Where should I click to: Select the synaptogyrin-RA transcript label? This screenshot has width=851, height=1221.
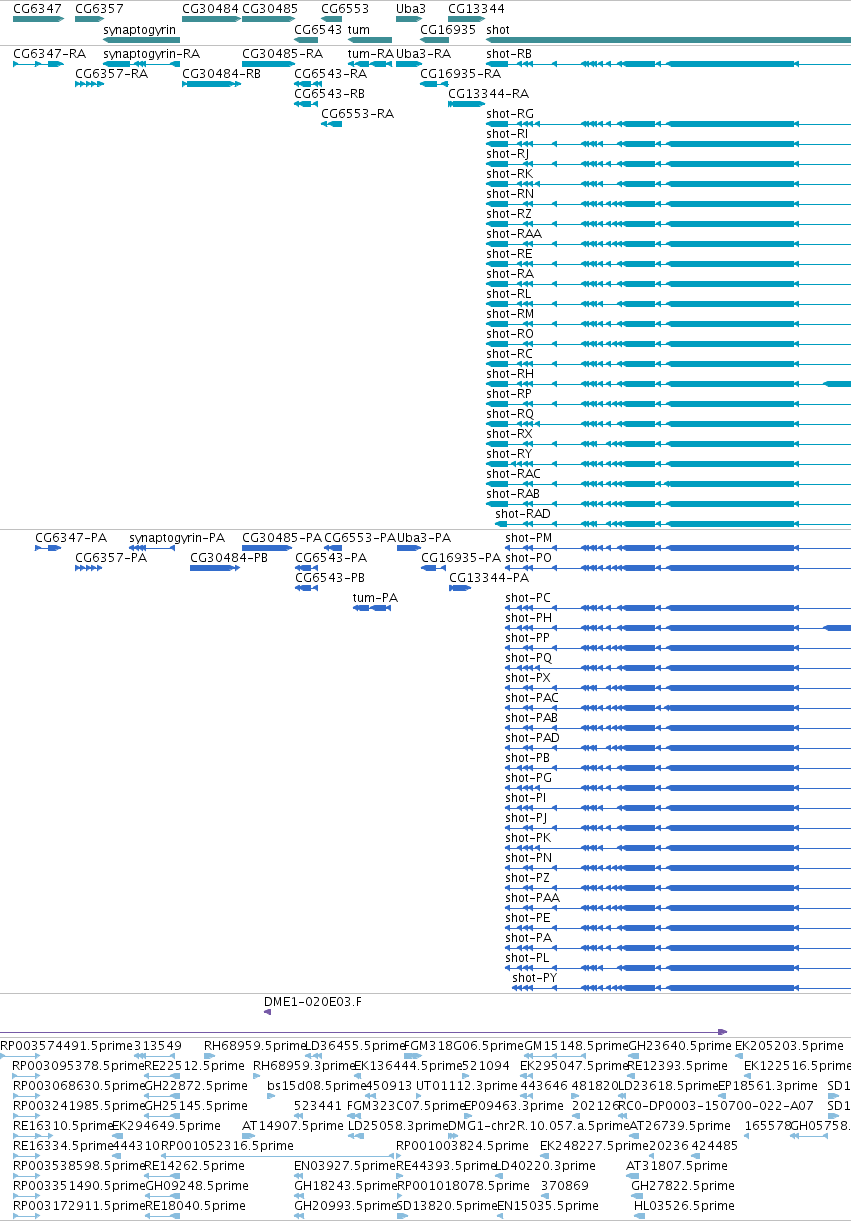coord(151,53)
